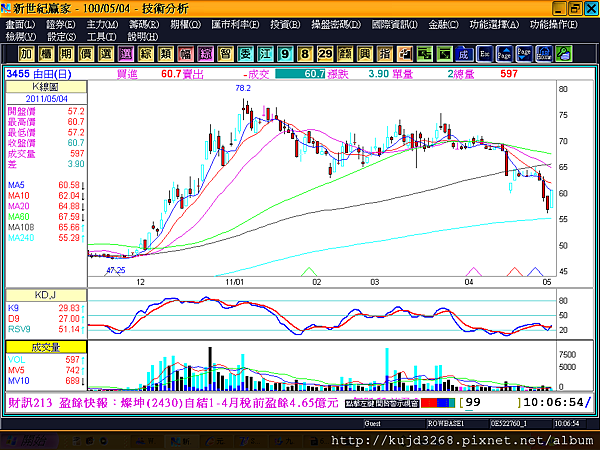Image resolution: width=600 pixels, height=450 pixels.
Task: Click the orange window-layout toolbar icon
Action: coord(404,54)
